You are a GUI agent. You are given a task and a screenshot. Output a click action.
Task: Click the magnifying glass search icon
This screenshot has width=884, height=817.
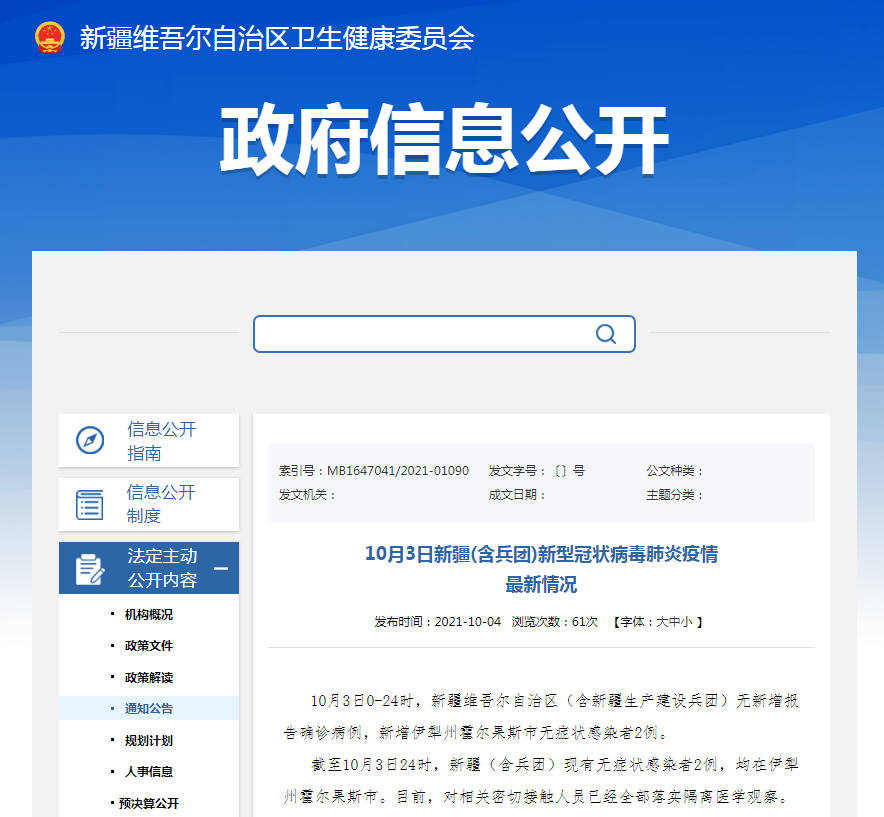pyautogui.click(x=606, y=333)
